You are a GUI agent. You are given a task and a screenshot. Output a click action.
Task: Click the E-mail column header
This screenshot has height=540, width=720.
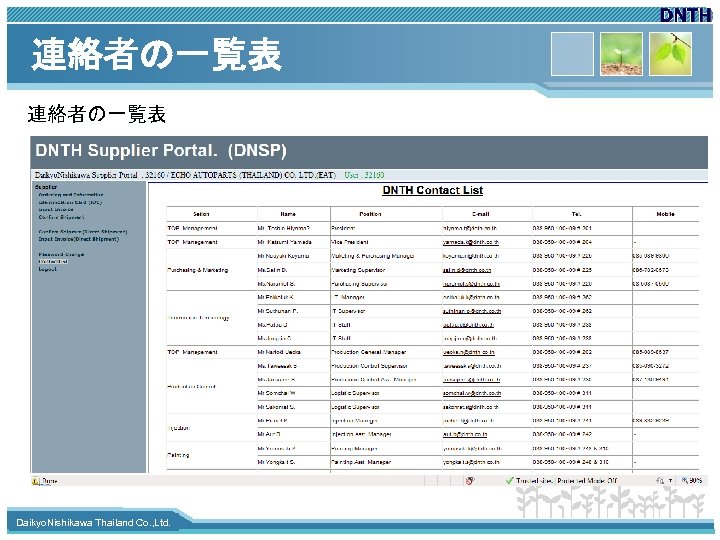click(x=481, y=214)
